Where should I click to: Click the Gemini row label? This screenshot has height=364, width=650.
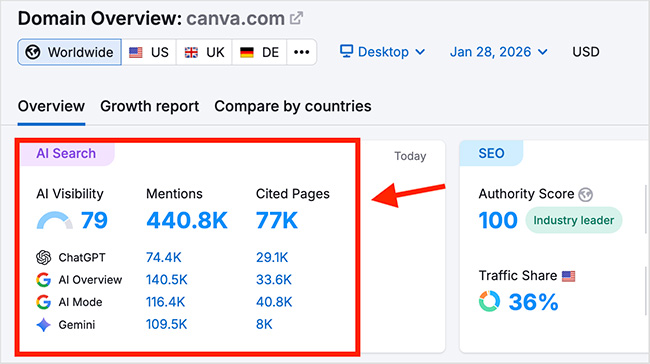click(x=77, y=325)
